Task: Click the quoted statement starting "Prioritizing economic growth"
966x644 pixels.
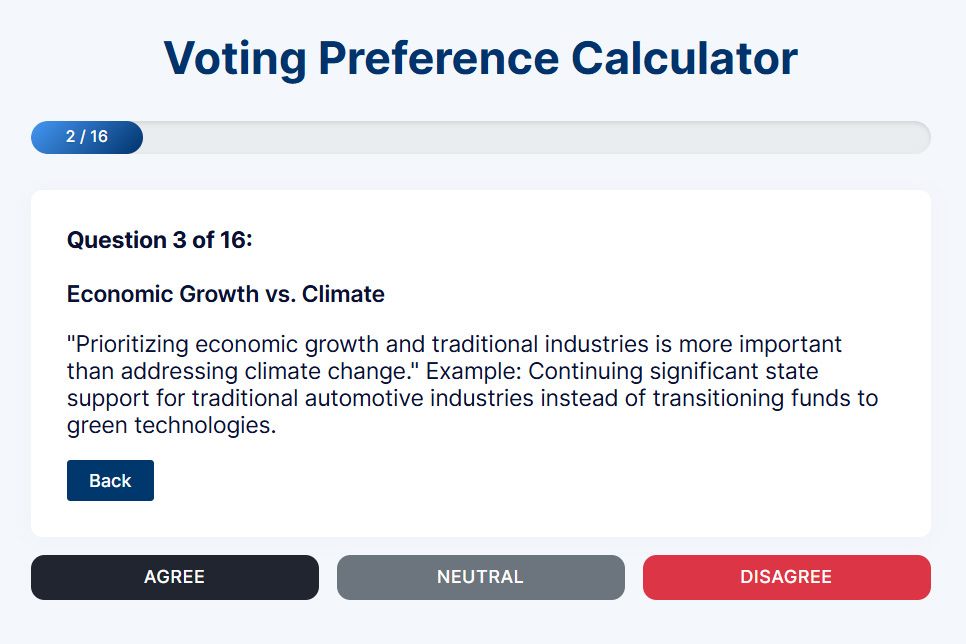Action: tap(454, 357)
